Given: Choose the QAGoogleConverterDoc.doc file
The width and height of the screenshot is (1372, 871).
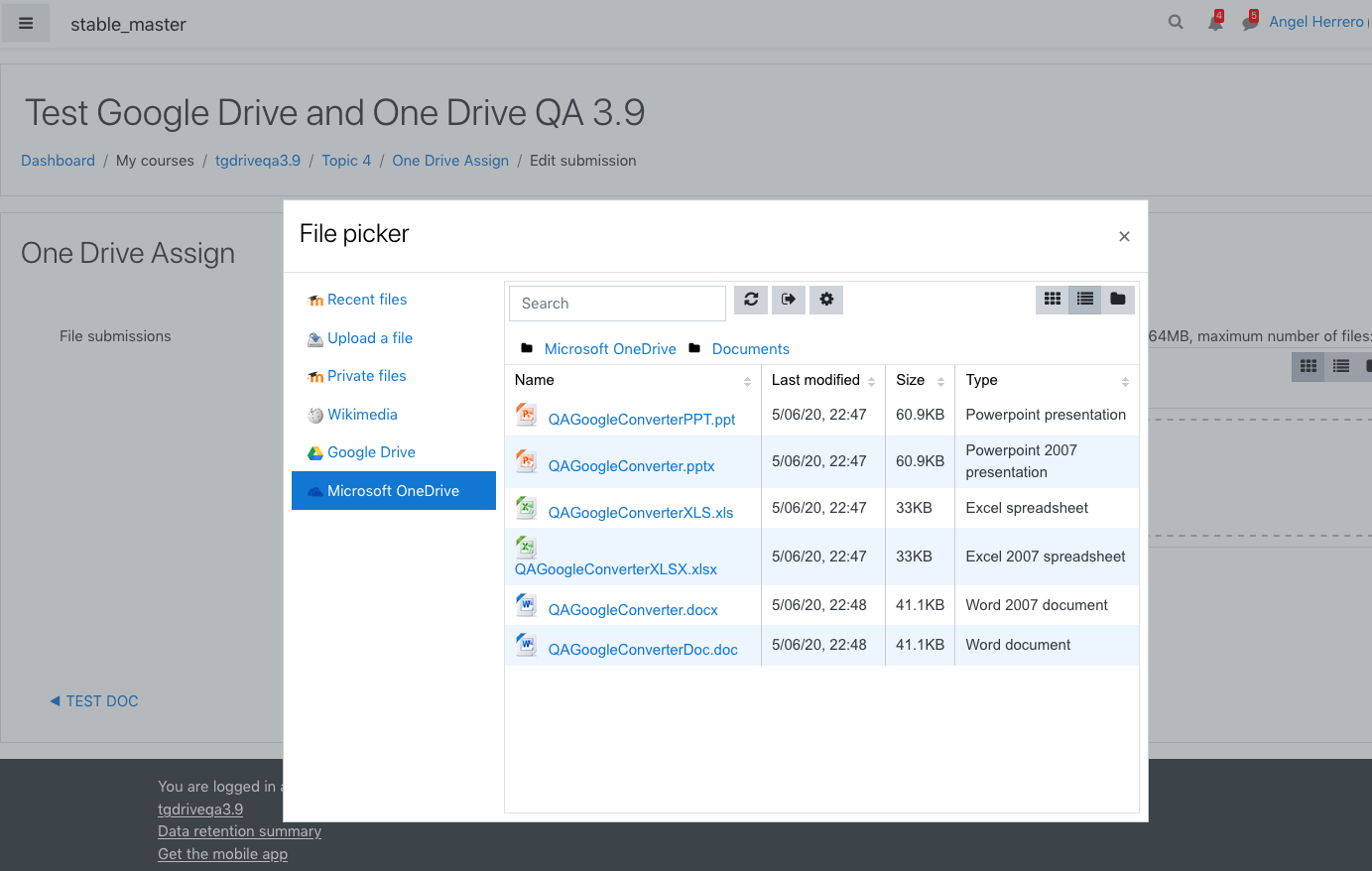Looking at the screenshot, I should [643, 650].
